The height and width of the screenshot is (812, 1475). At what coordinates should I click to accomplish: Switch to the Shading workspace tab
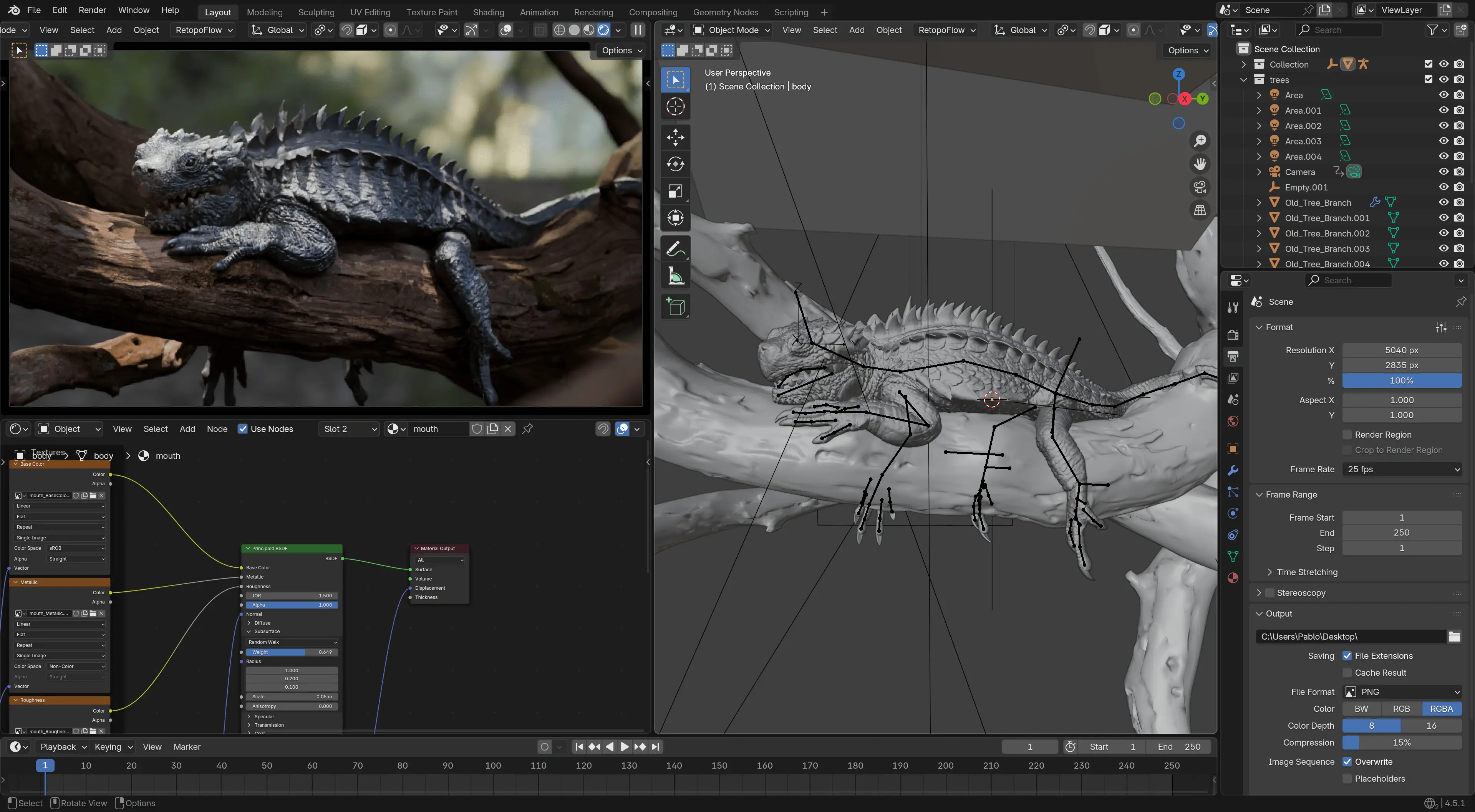tap(488, 12)
